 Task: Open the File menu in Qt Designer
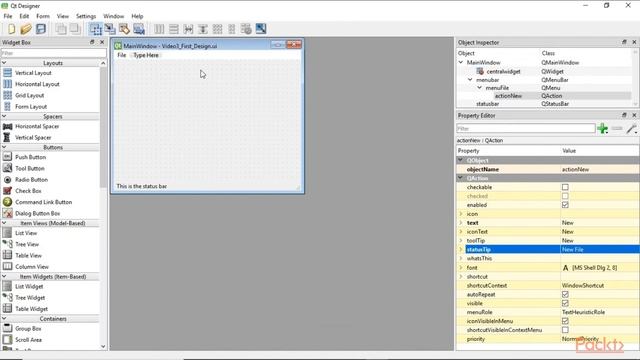click(x=8, y=16)
